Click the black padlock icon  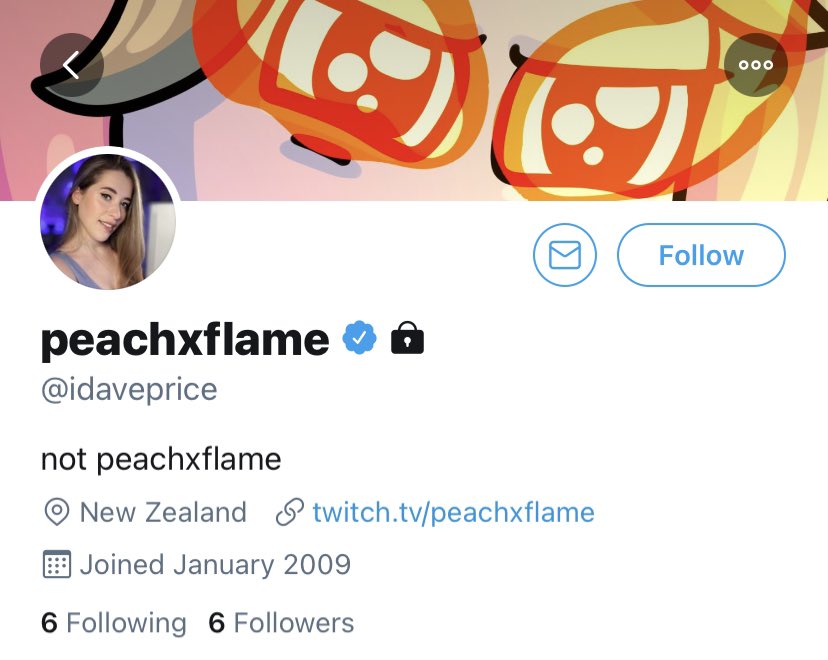407,339
